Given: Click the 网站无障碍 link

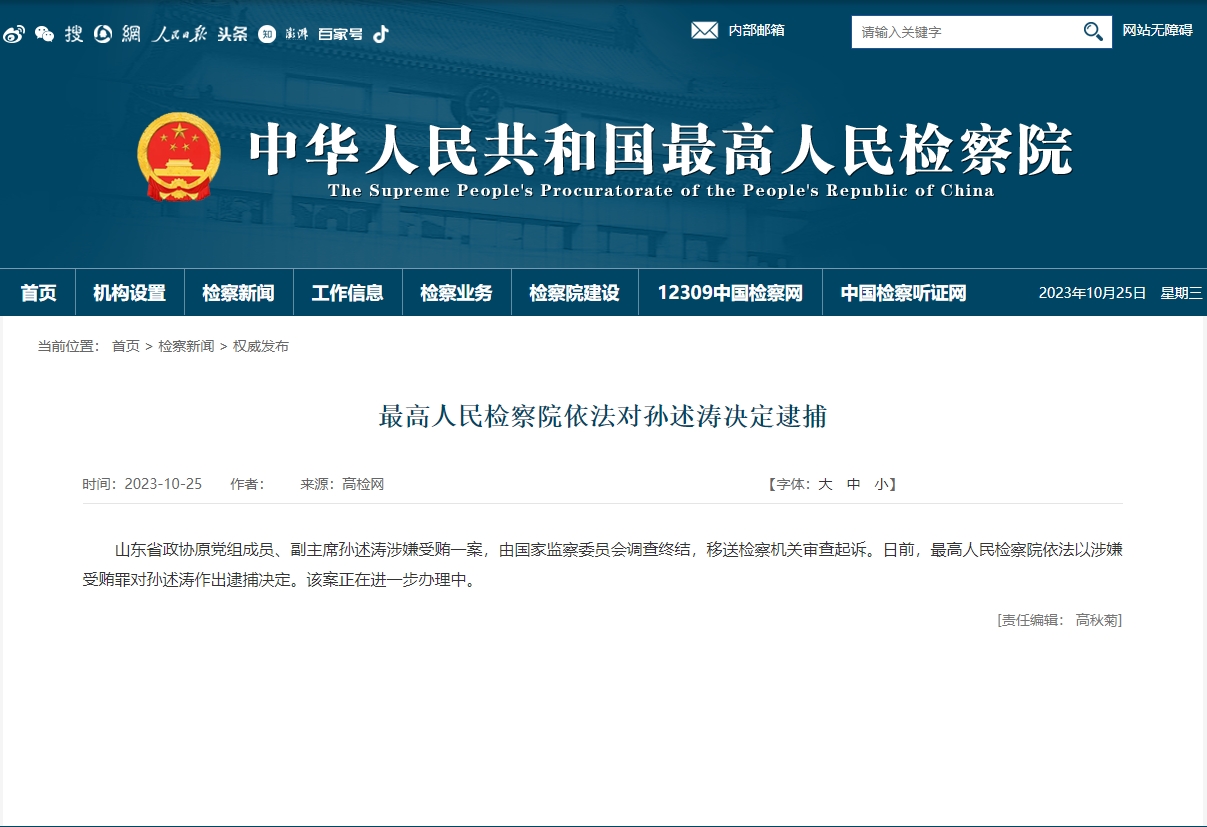Looking at the screenshot, I should coord(1156,31).
